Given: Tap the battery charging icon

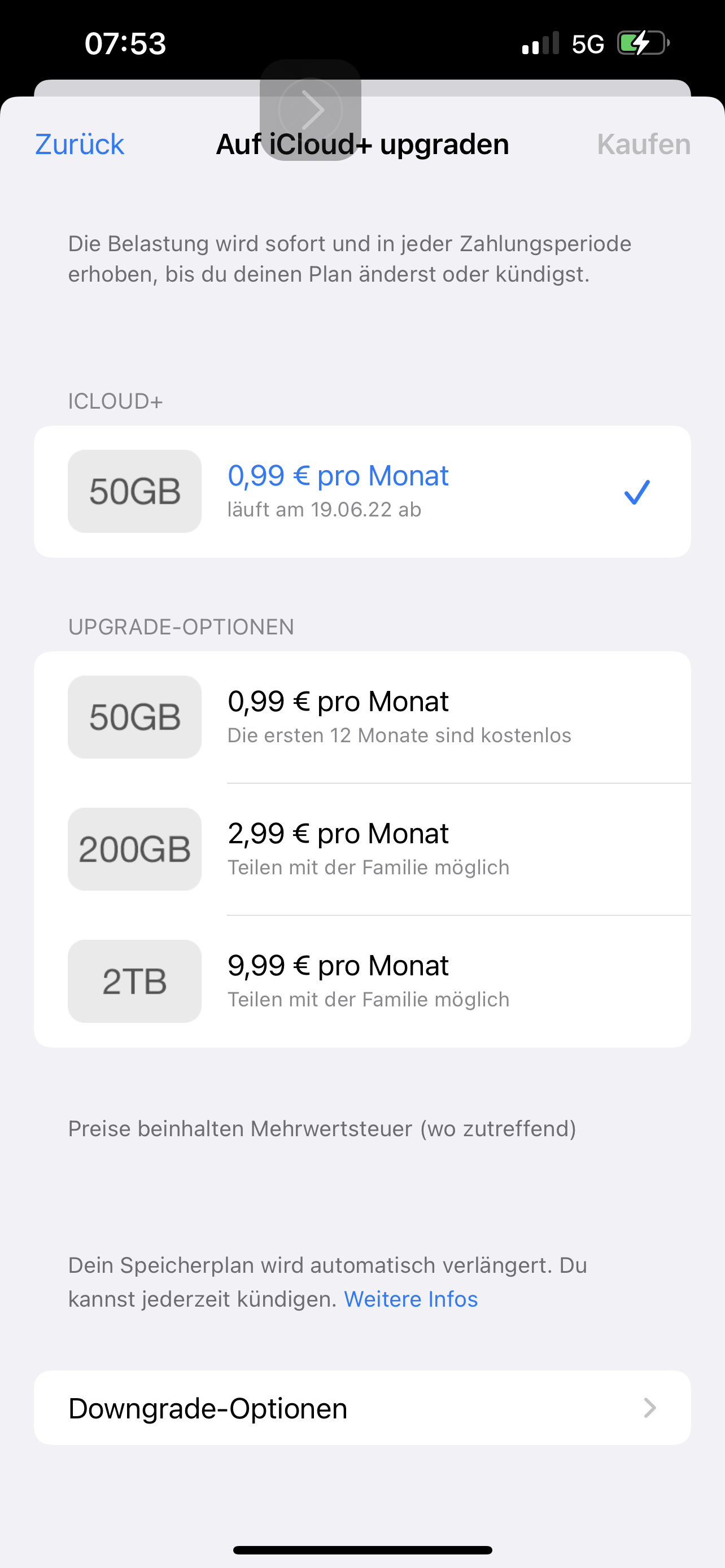Looking at the screenshot, I should pos(643,44).
